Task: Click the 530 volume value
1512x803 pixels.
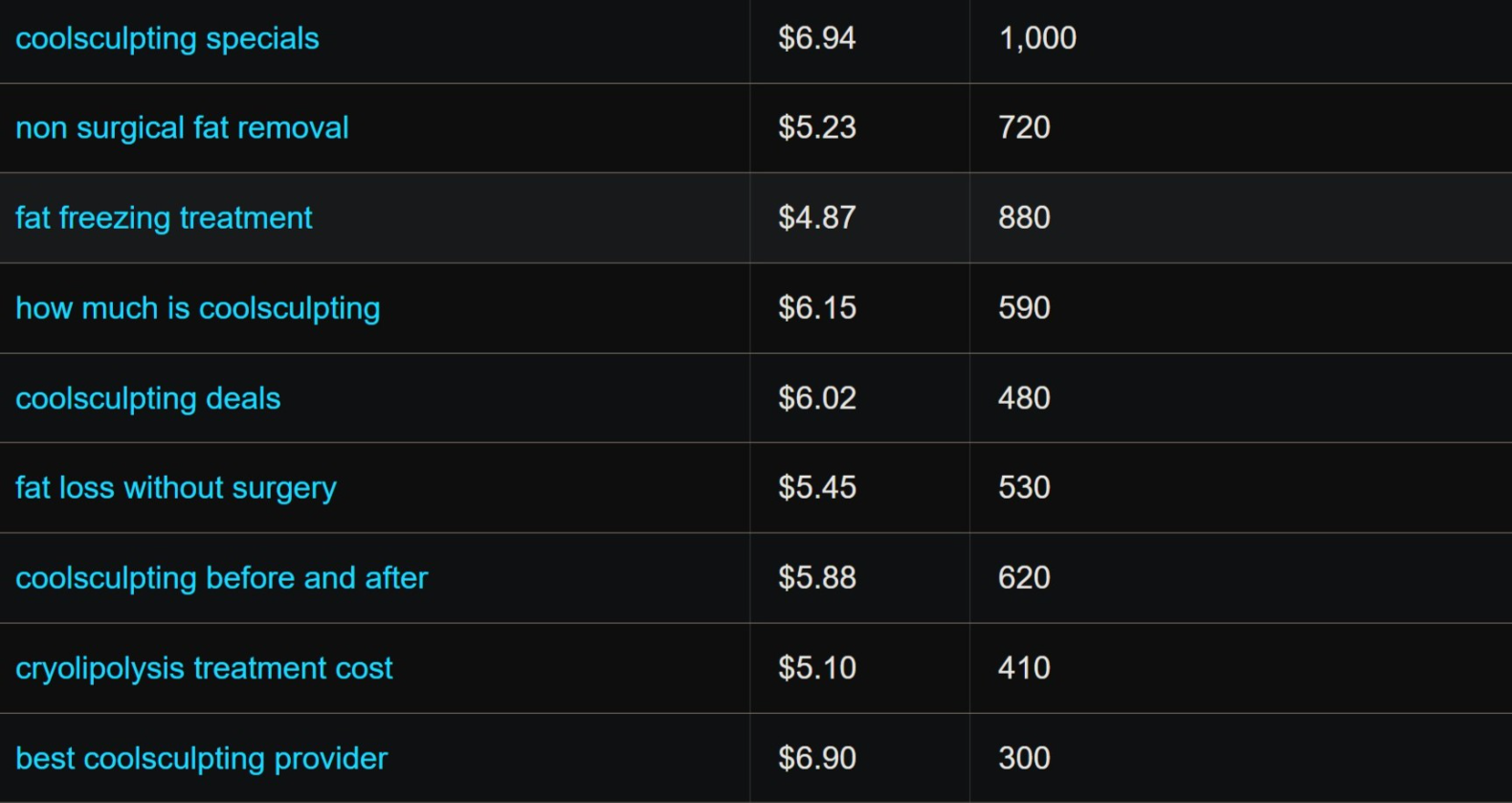Action: pos(1024,488)
